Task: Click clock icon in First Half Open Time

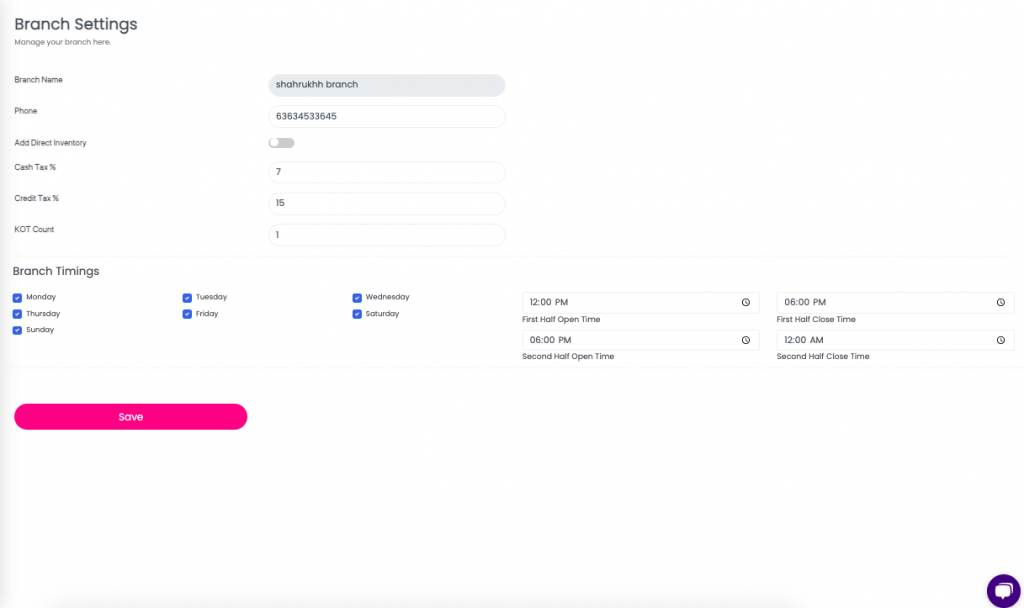Action: (746, 302)
